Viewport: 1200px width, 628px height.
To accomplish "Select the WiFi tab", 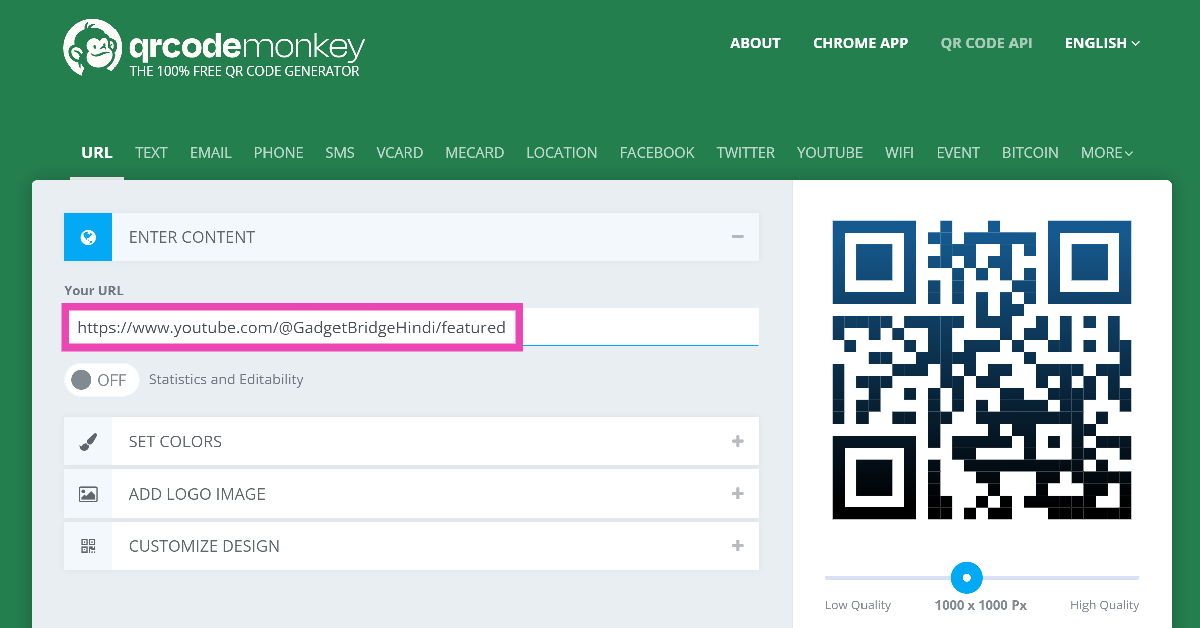I will 899,153.
